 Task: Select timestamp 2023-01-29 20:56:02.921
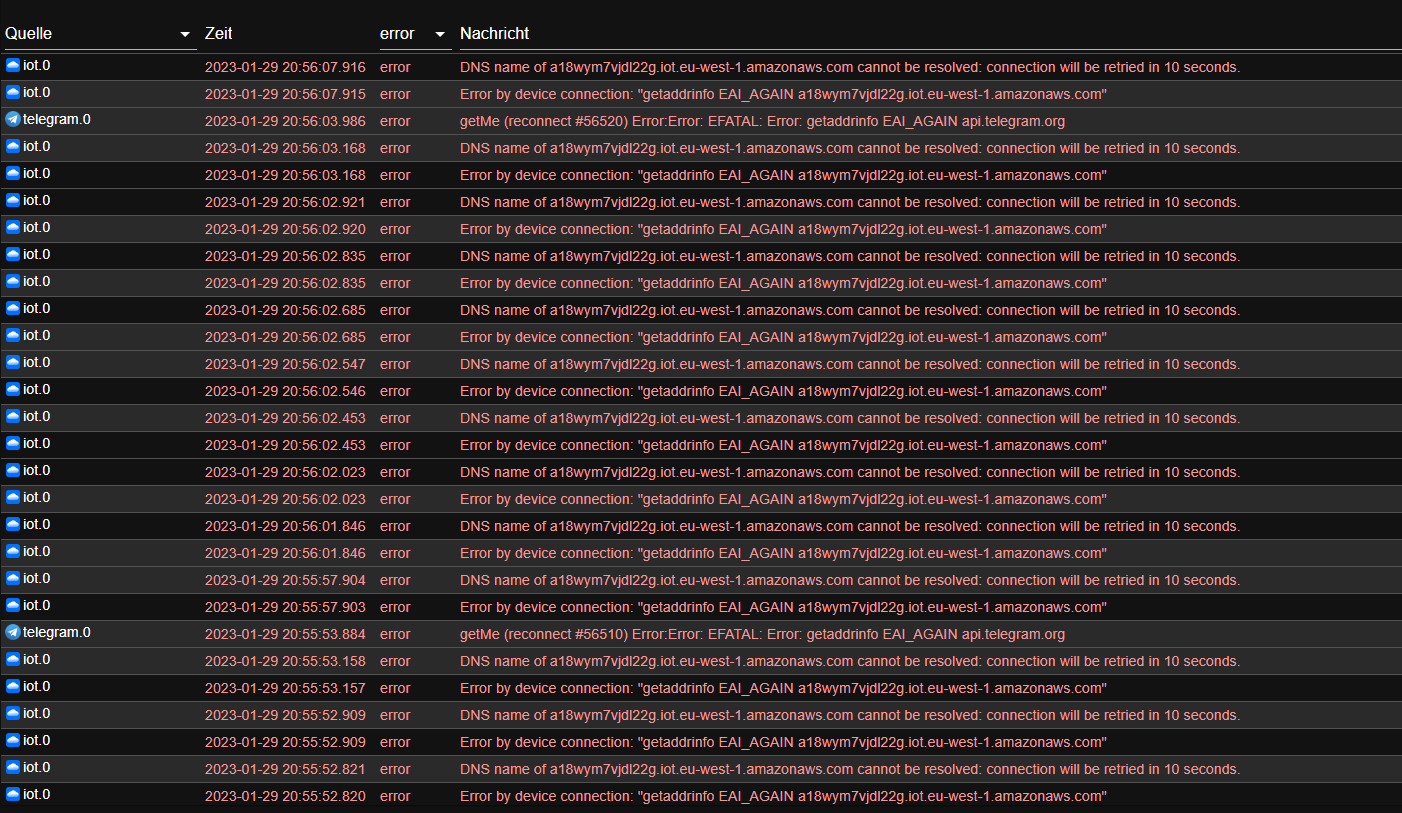[x=285, y=202]
